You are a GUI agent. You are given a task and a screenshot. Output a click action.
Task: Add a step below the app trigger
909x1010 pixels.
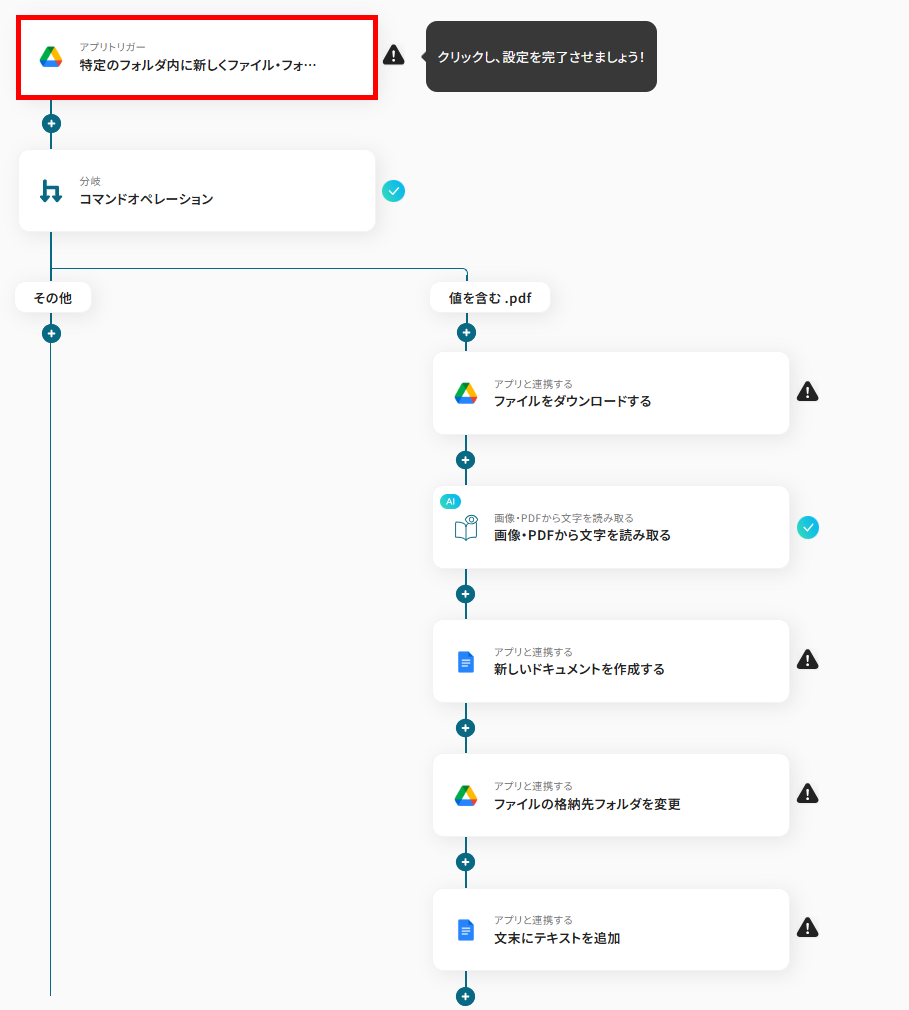click(52, 124)
